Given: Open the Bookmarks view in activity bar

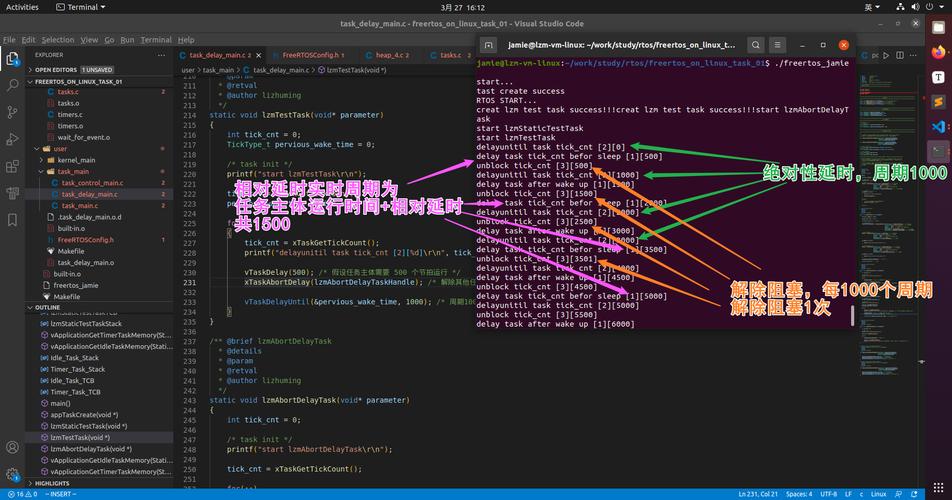Looking at the screenshot, I should tap(12, 220).
